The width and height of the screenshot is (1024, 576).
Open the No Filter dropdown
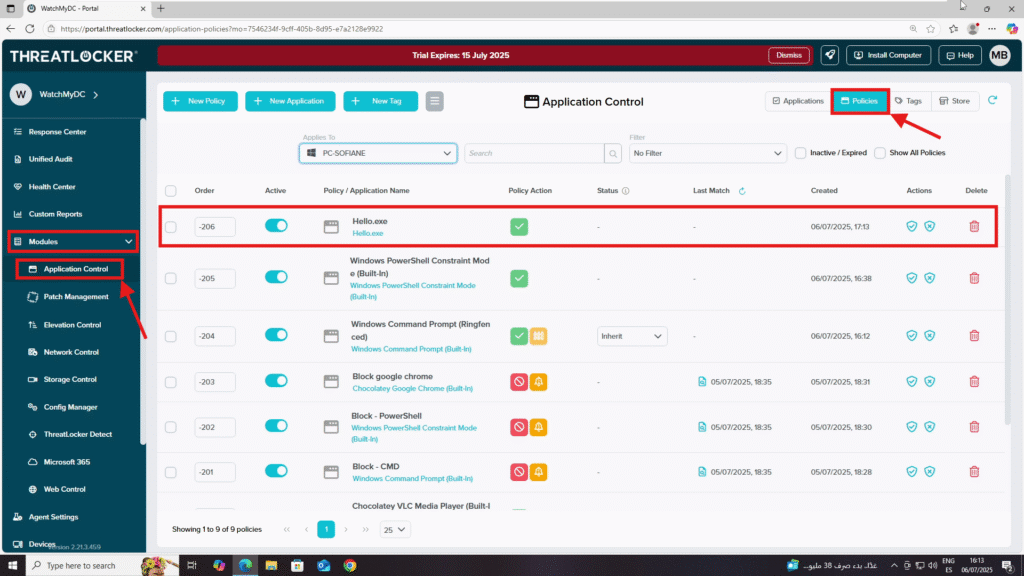(x=707, y=153)
